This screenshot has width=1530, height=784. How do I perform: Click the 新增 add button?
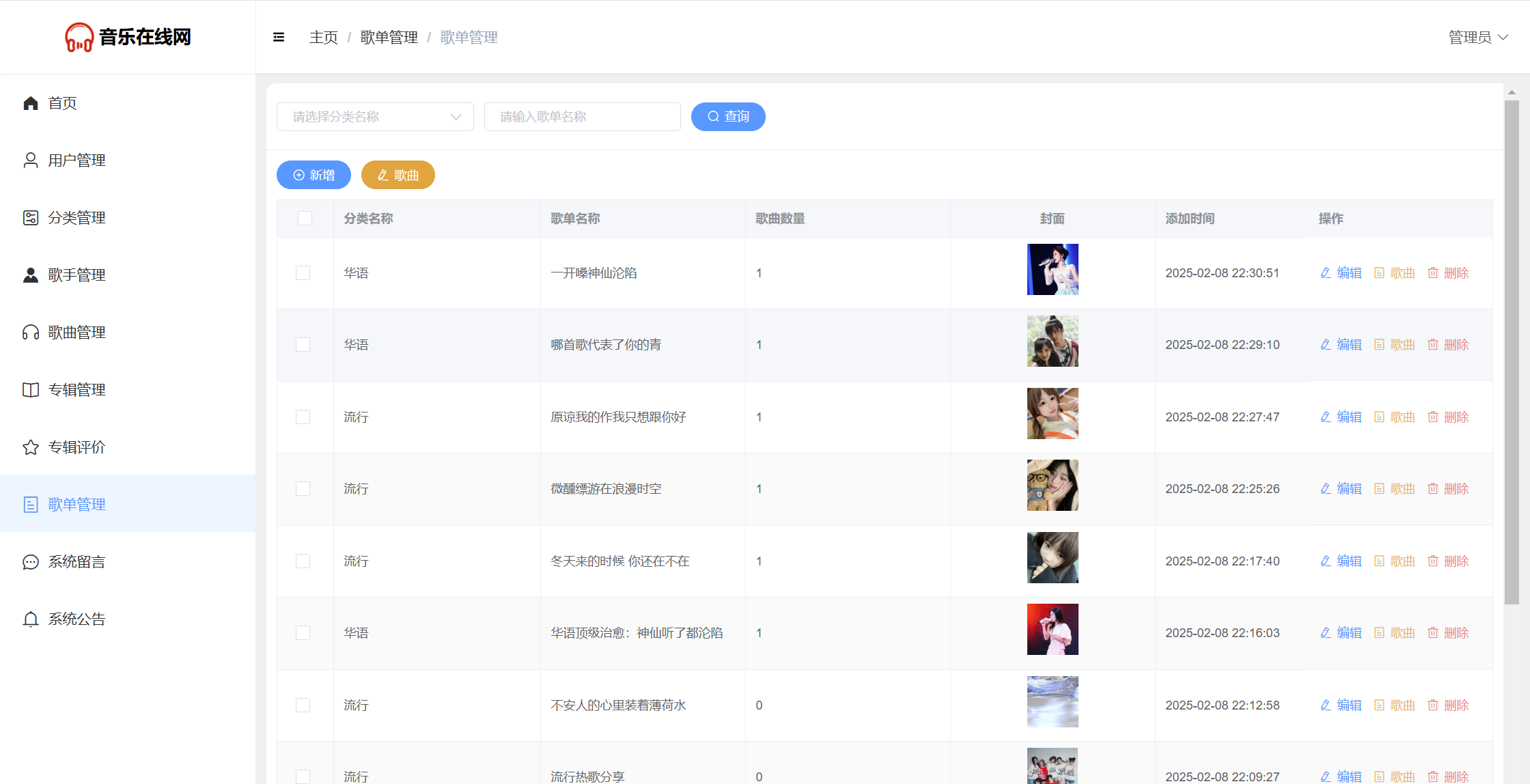pos(314,176)
